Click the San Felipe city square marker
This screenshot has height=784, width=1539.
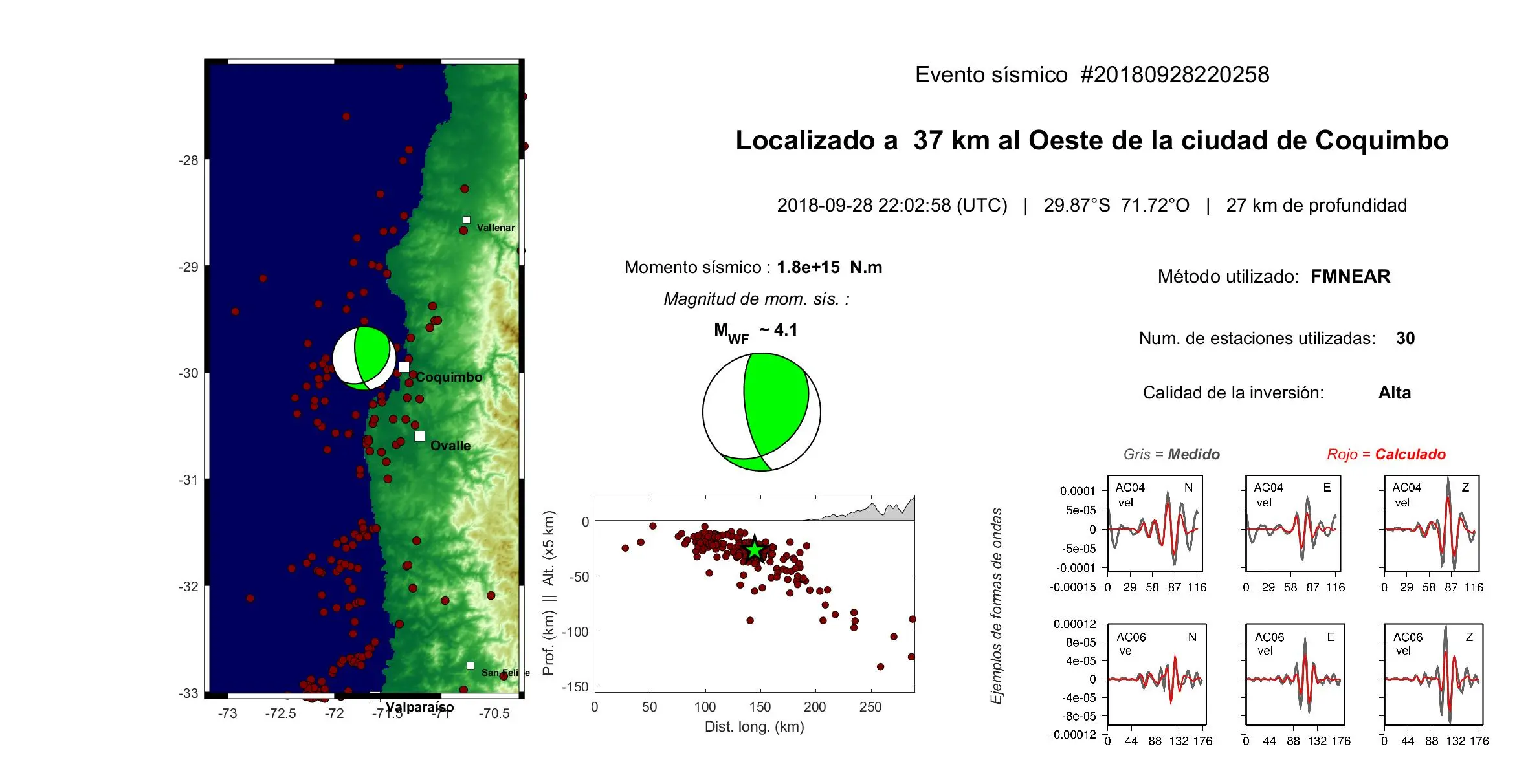point(471,666)
